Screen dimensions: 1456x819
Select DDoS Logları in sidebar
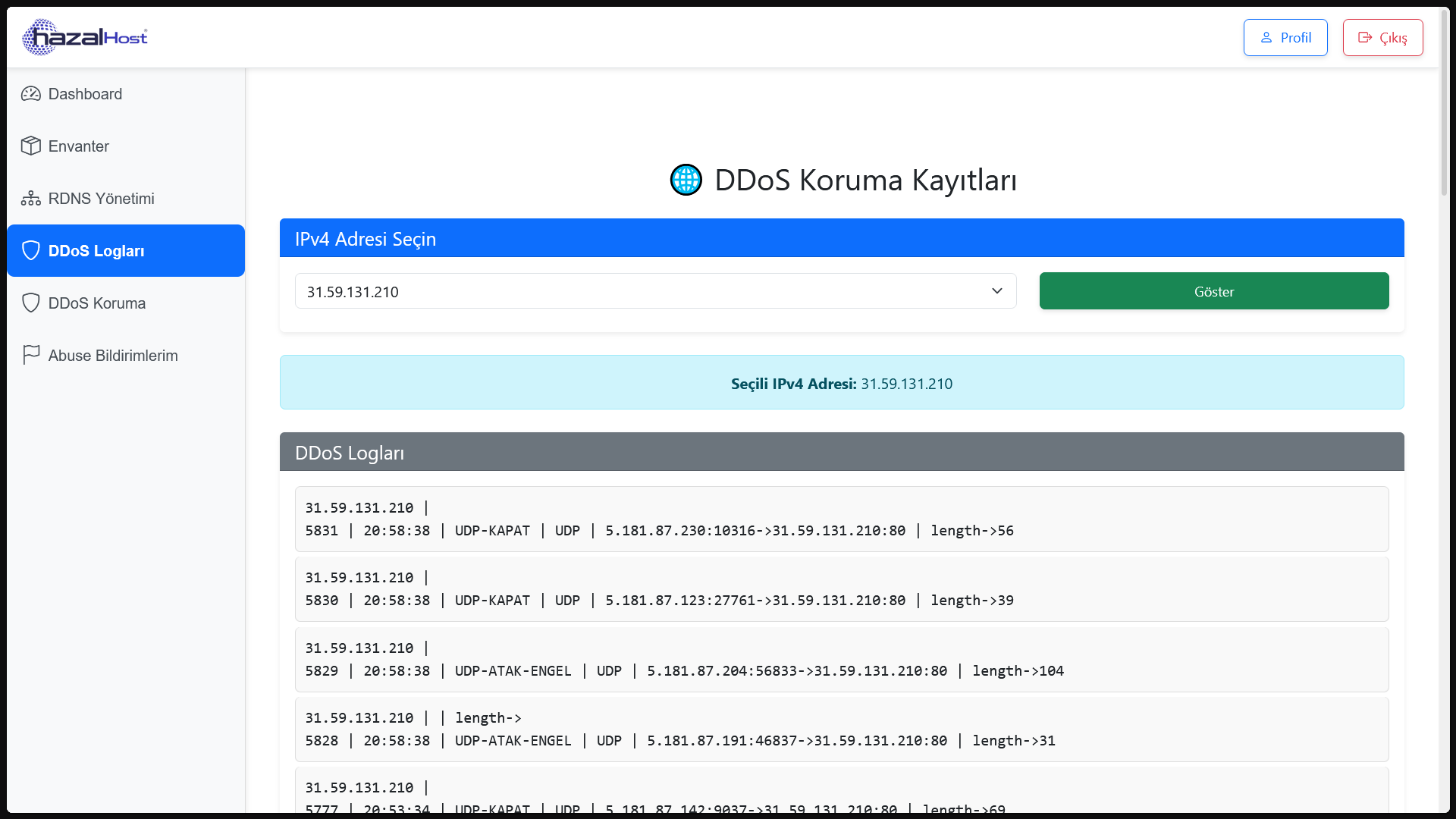click(126, 251)
